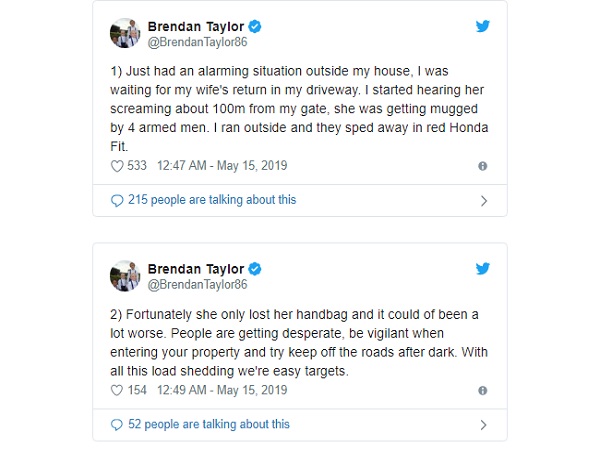600x450 pixels.
Task: Expand the first tweet's conversation chevron
Action: [x=484, y=200]
